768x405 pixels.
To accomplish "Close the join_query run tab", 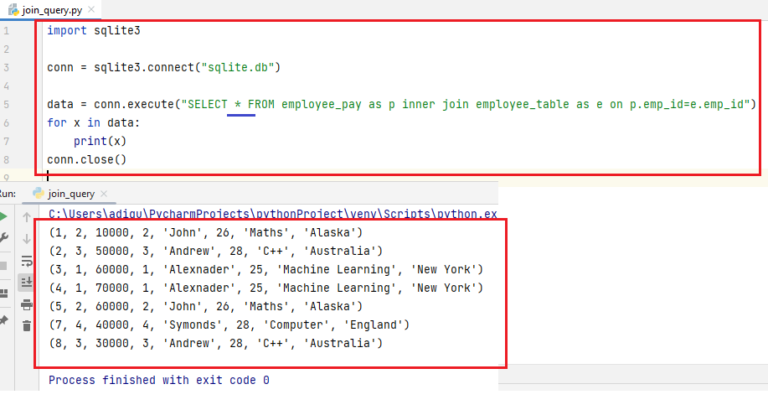I will (103, 194).
